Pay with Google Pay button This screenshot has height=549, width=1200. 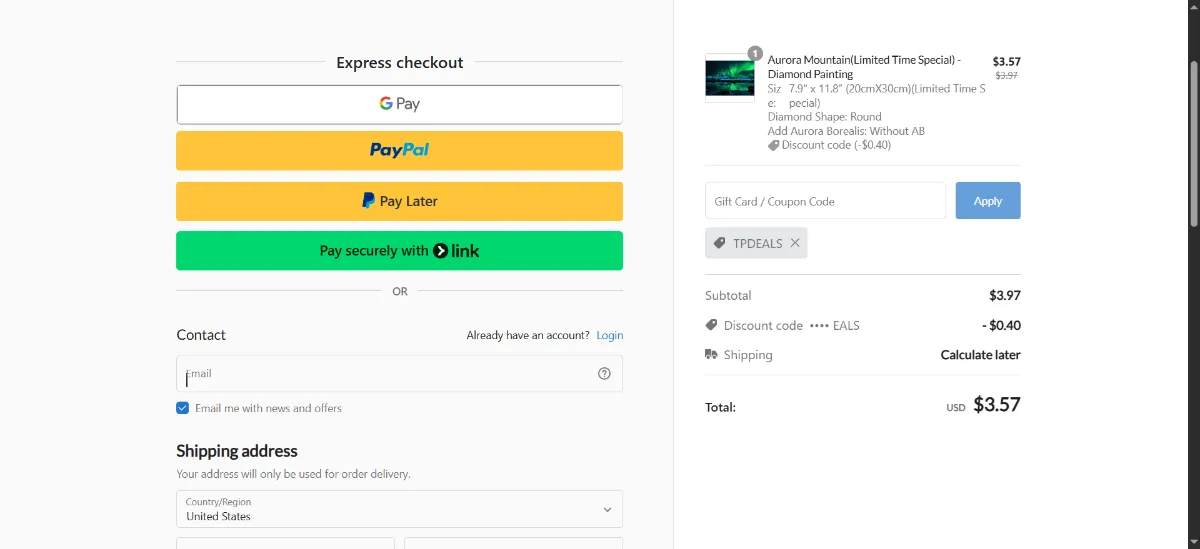[x=399, y=104]
